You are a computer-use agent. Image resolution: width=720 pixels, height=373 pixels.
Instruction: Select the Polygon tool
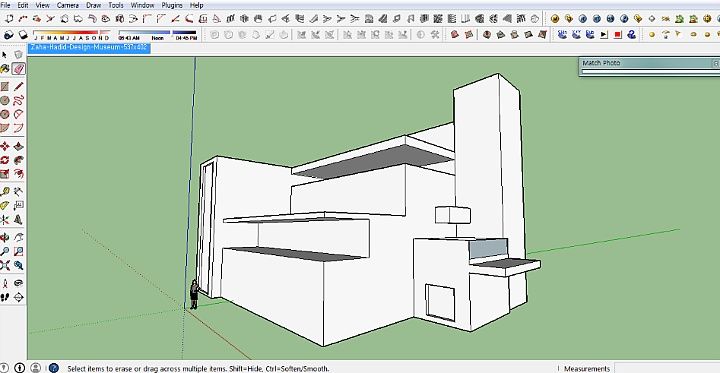[x=5, y=114]
